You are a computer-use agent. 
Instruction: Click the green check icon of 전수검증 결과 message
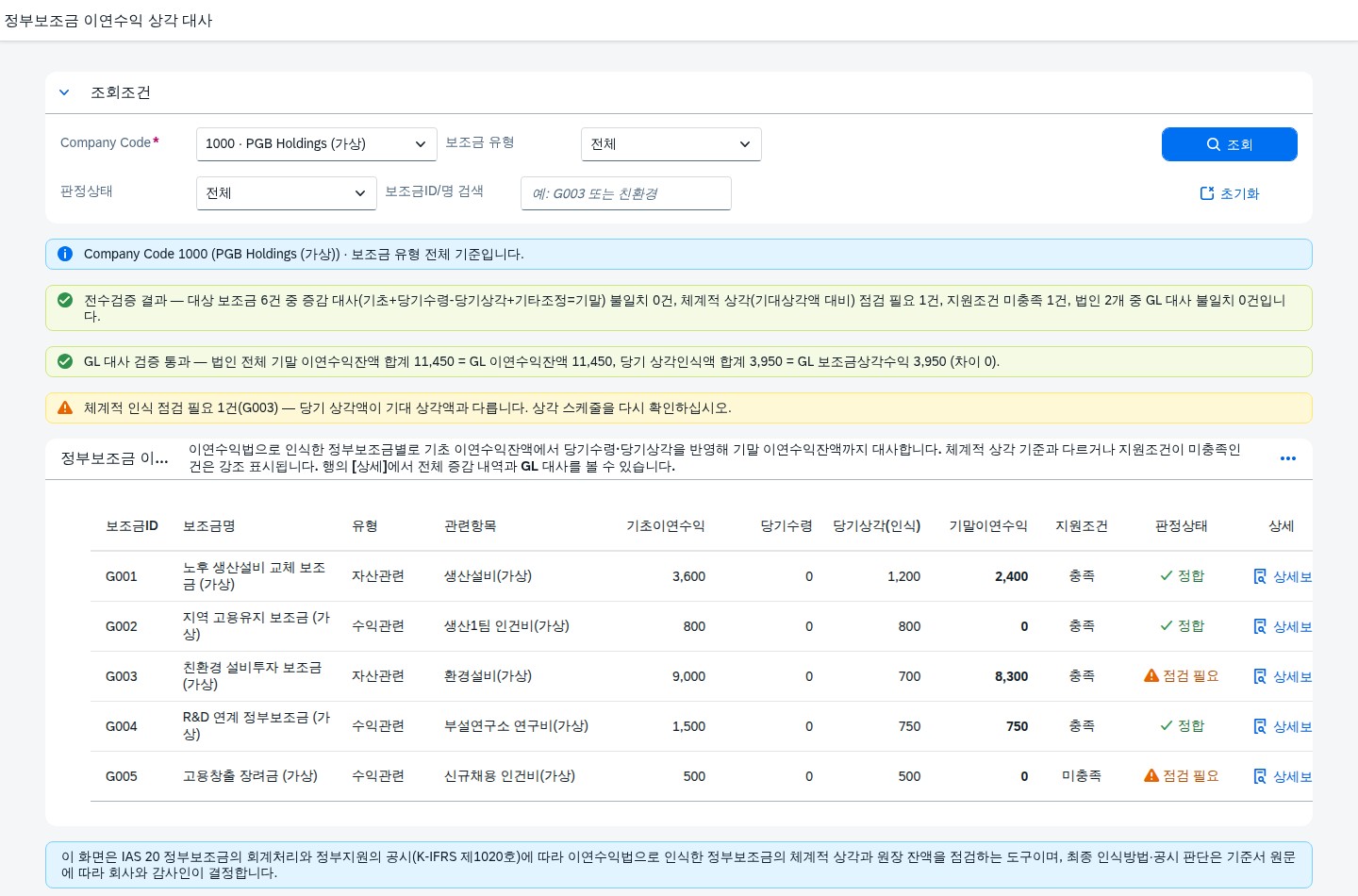[x=65, y=300]
